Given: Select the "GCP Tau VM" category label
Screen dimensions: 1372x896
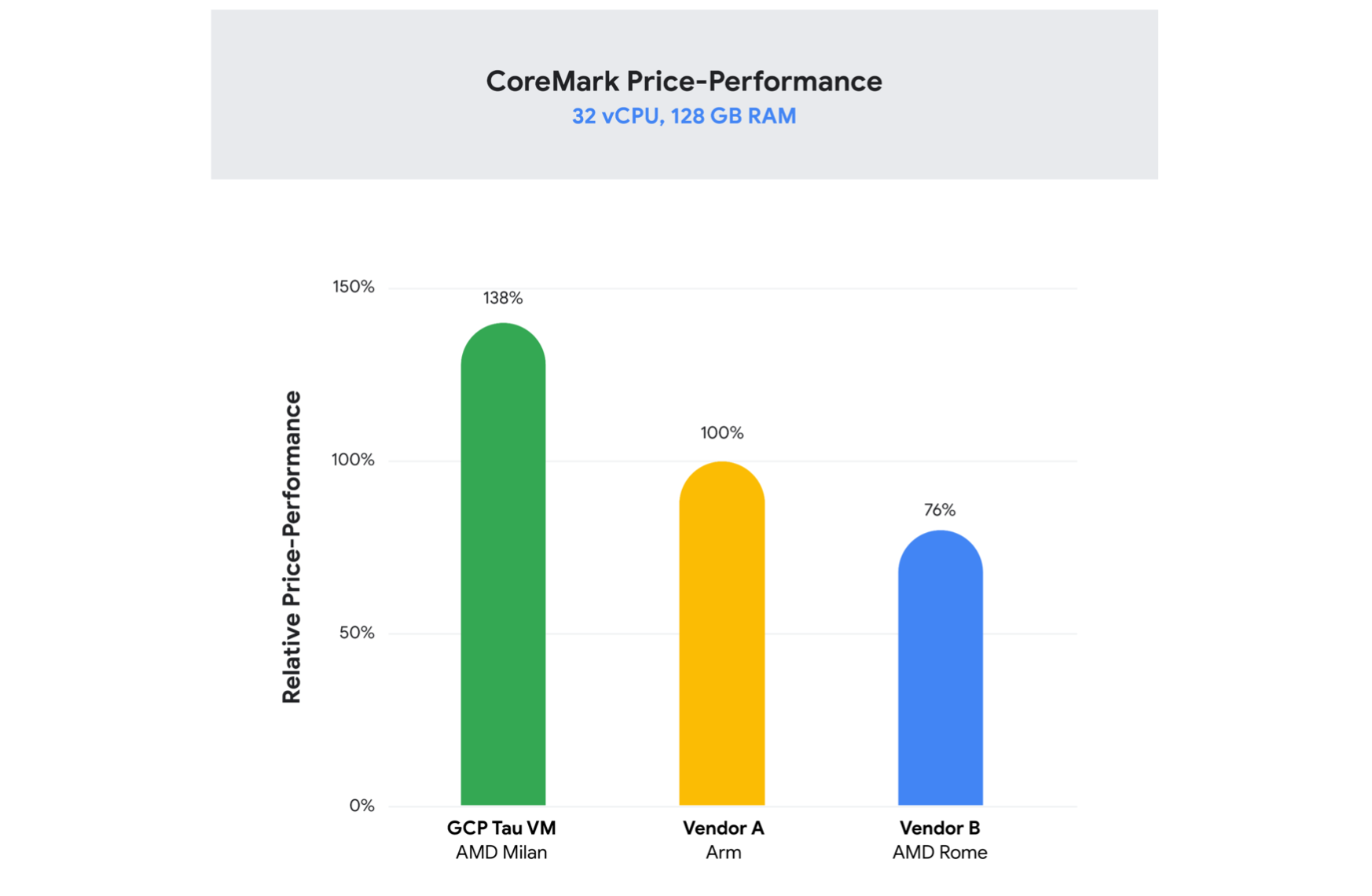Looking at the screenshot, I should coord(501,828).
